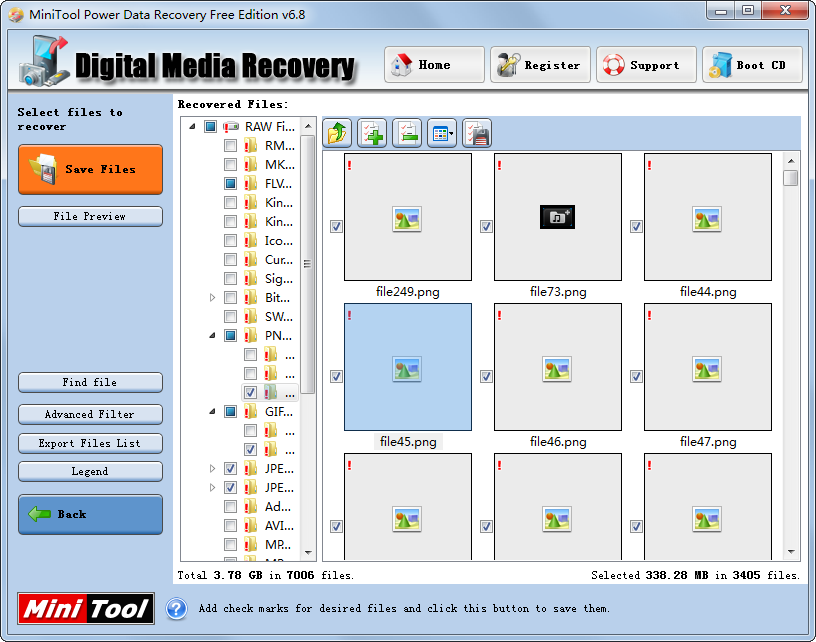Click the Digital Media Recovery camera icon
This screenshot has height=642, width=816.
point(44,61)
